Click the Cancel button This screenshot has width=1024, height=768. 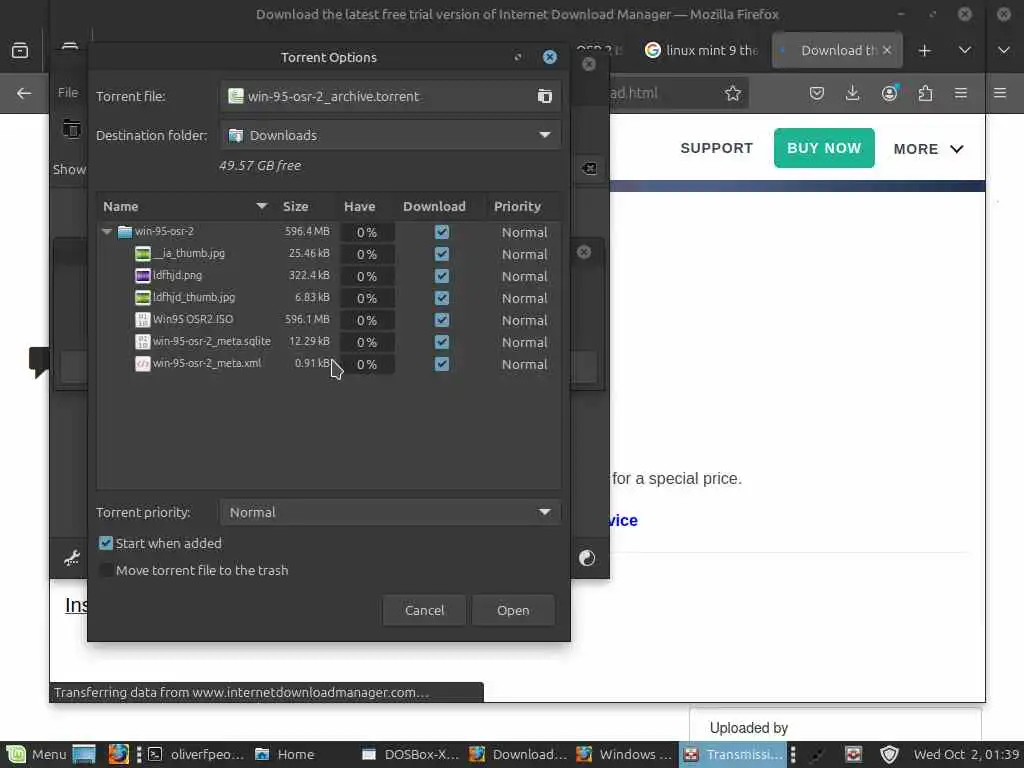click(x=424, y=610)
